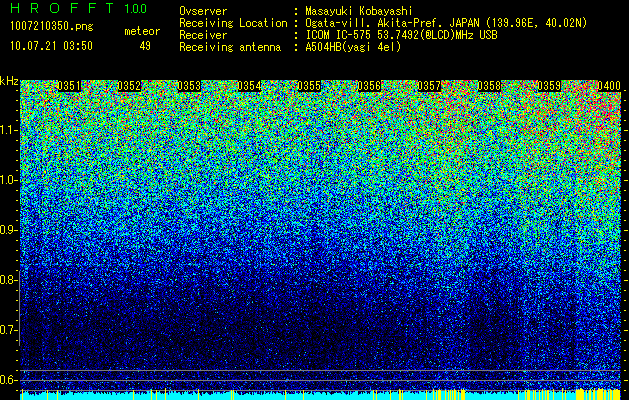Screen dimensions: 629x400
Task: Click the kHz axis unit label
Action: pos(9,81)
